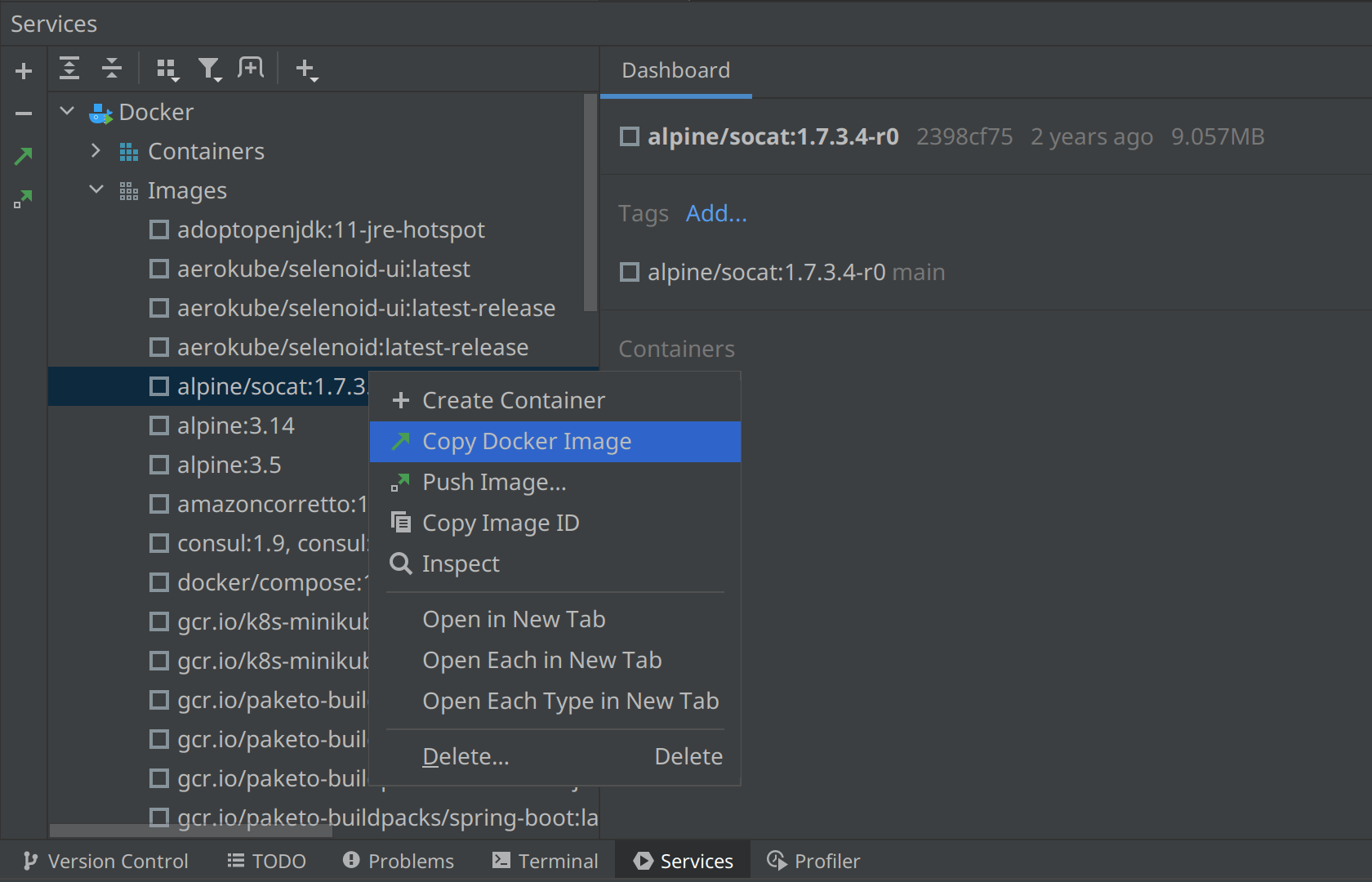Viewport: 1372px width, 882px height.
Task: Collapse the Docker tree node
Action: tap(68, 111)
